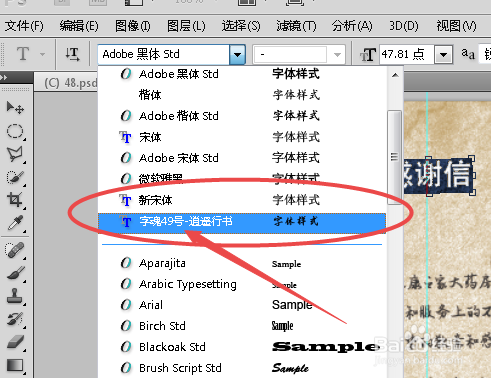Image resolution: width=491 pixels, height=378 pixels.
Task: Choose Aparajita in the font list
Action: (242, 263)
